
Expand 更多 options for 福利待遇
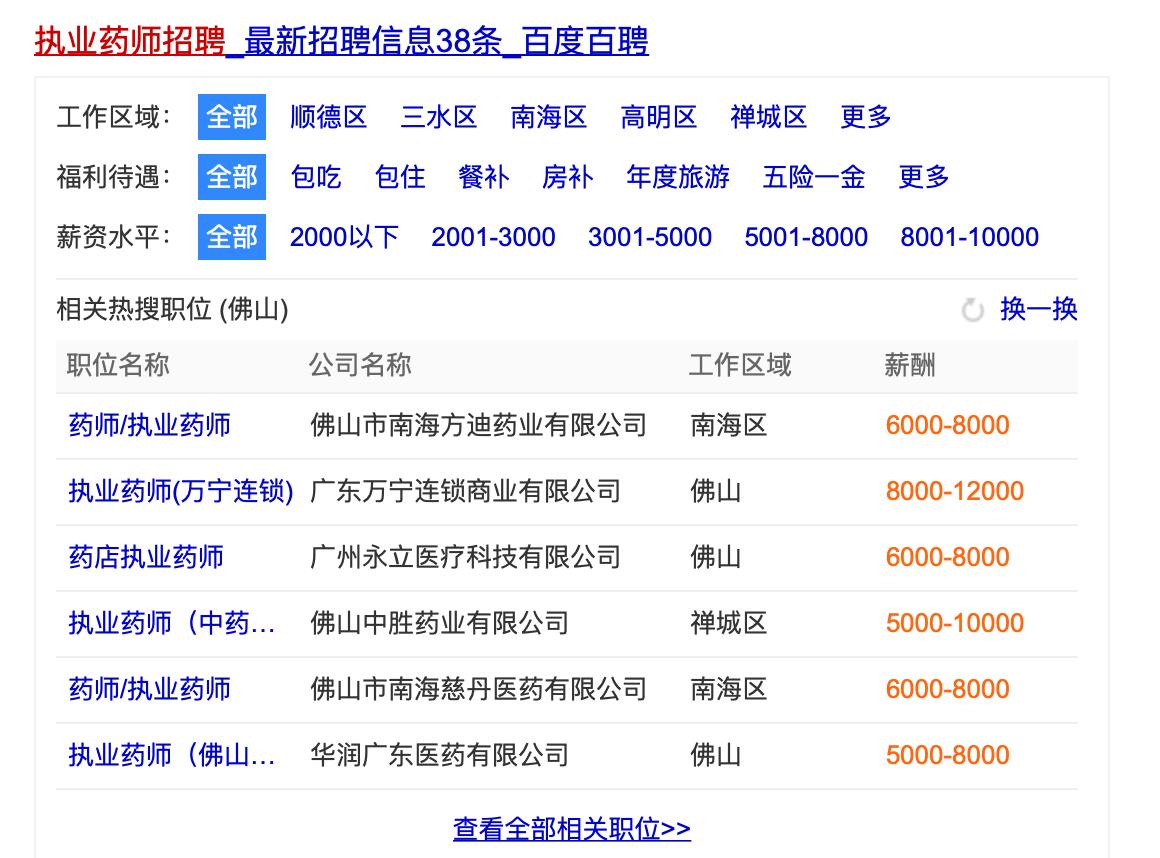coord(923,177)
